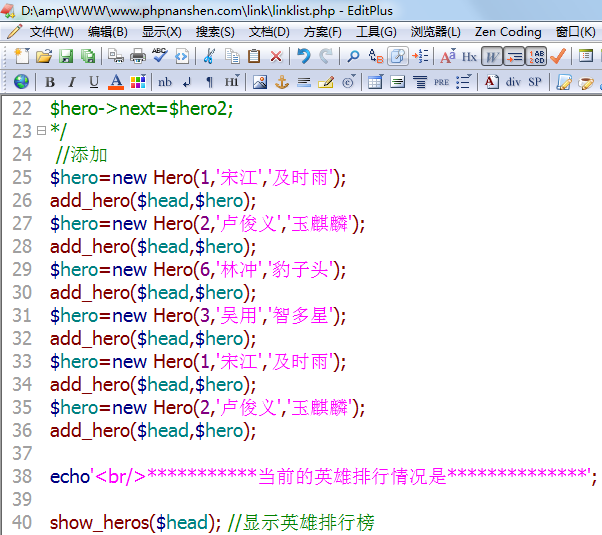
Task: Click the Underline button in HTML toolbar
Action: tap(93, 82)
